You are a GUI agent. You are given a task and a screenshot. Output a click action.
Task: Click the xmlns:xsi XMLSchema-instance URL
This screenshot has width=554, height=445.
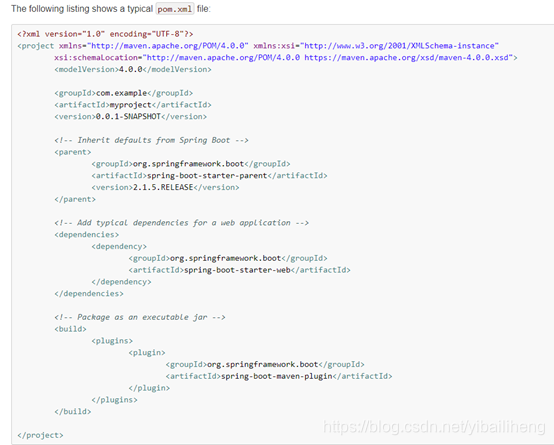(x=399, y=46)
